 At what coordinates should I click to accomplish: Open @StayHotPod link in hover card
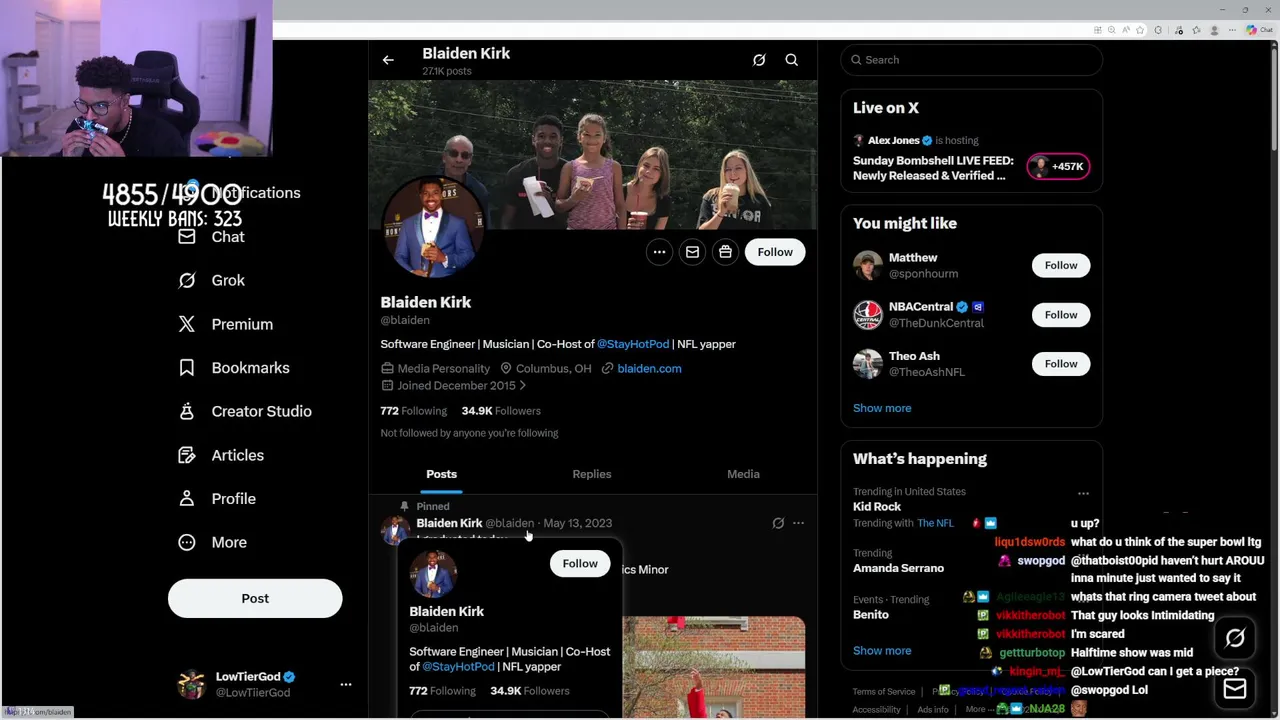(458, 667)
